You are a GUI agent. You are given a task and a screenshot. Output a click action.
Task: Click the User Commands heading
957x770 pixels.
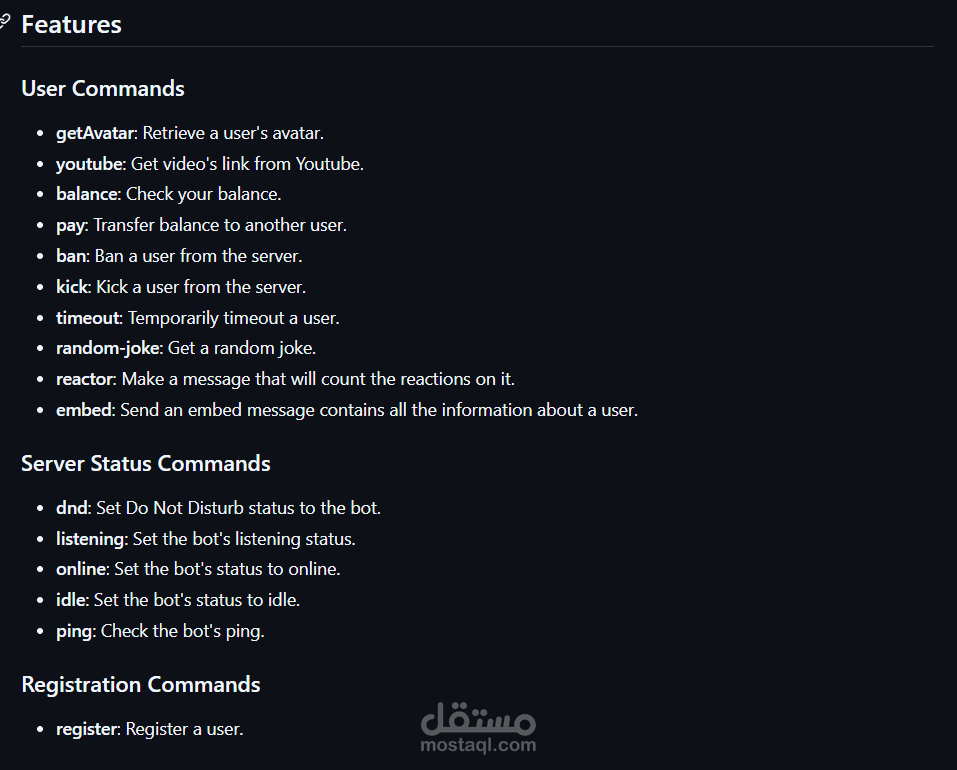(x=103, y=88)
